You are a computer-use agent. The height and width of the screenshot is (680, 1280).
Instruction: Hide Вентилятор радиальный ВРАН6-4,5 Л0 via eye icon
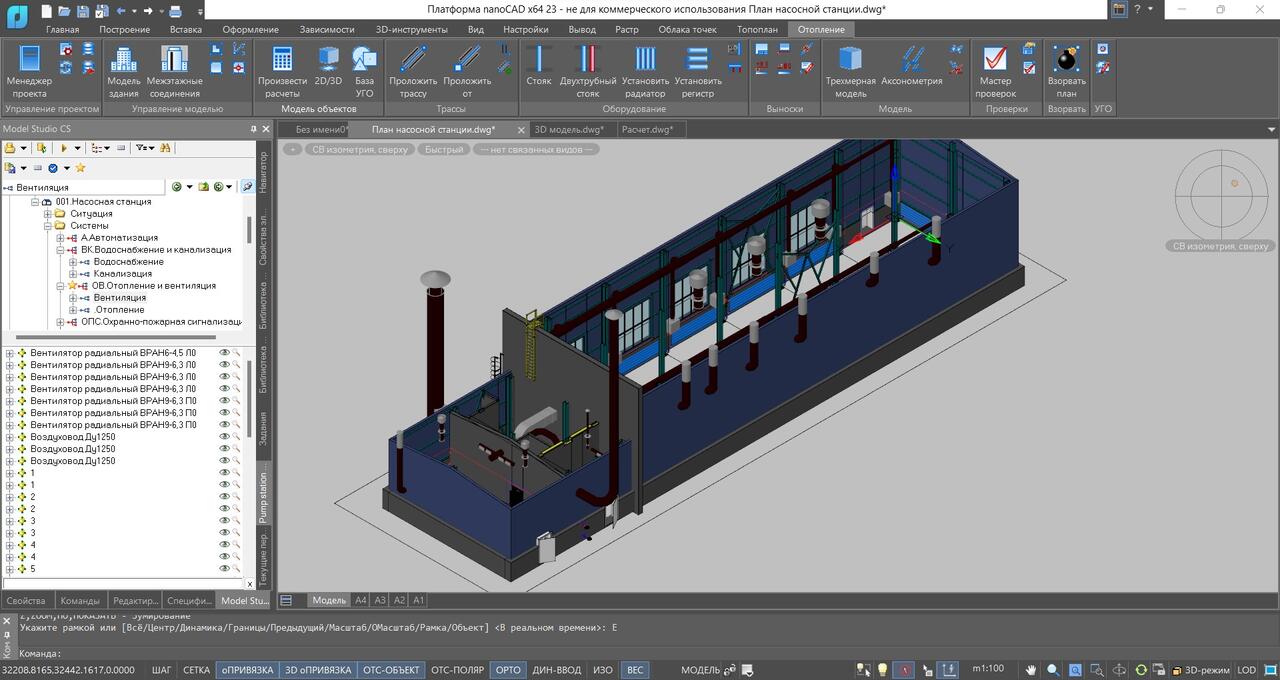(x=225, y=353)
